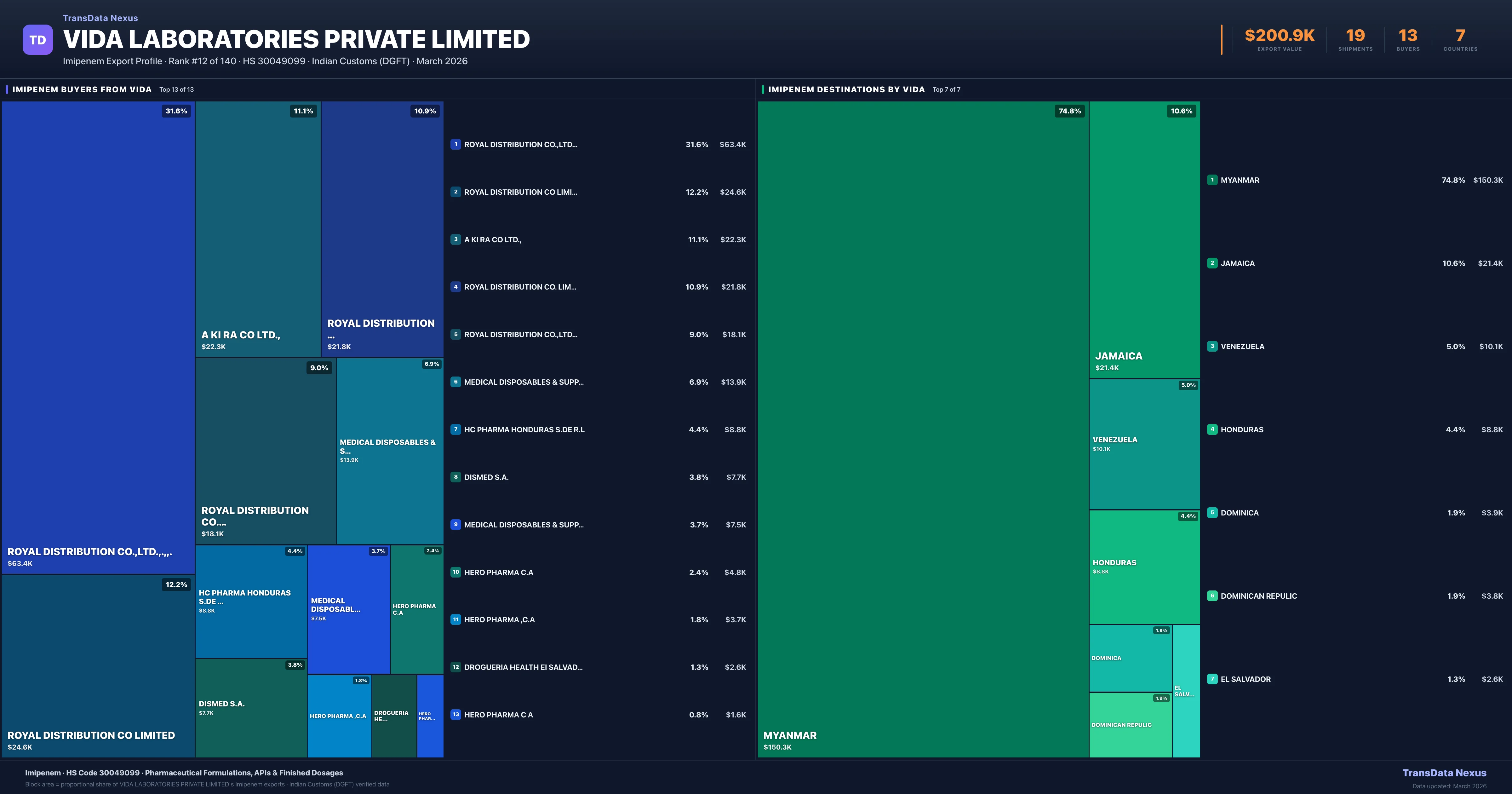Viewport: 1512px width, 794px height.
Task: Click rank badge 3 next to A KI RA
Action: (455, 239)
